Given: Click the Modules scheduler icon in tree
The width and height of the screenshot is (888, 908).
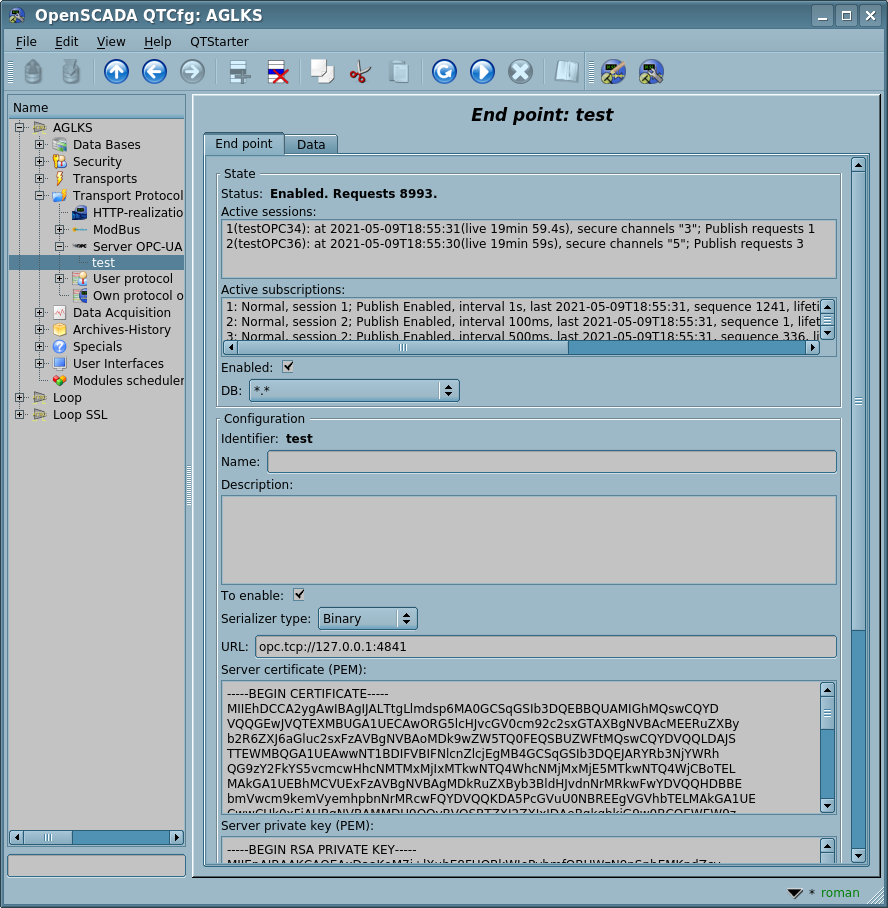Looking at the screenshot, I should tap(60, 380).
